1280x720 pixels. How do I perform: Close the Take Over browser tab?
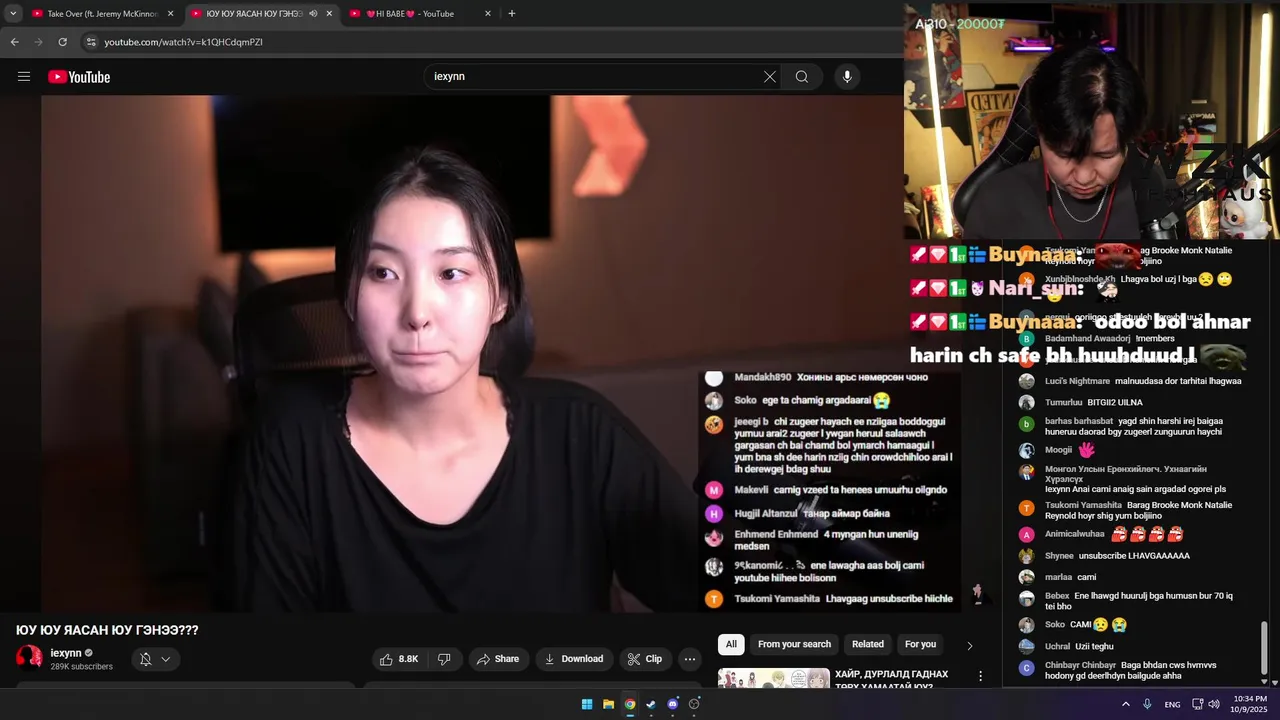click(170, 14)
